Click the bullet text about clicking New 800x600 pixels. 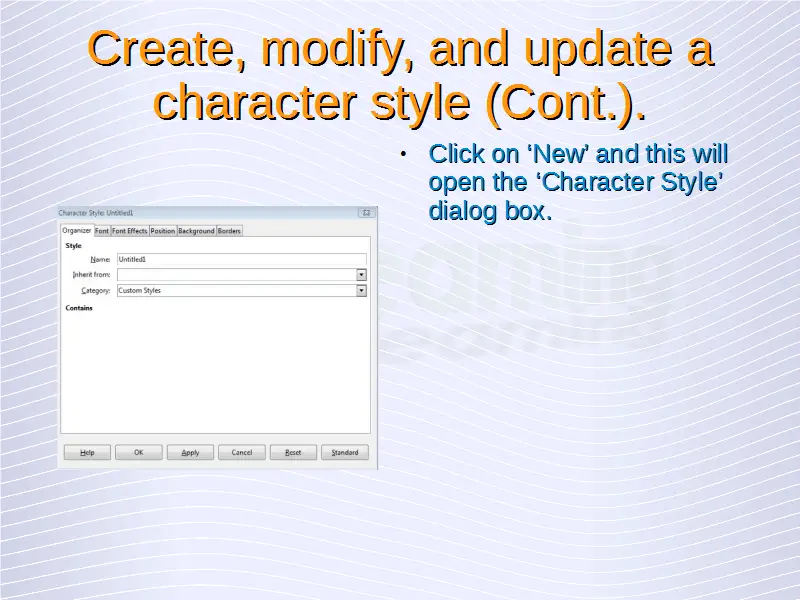coord(577,183)
